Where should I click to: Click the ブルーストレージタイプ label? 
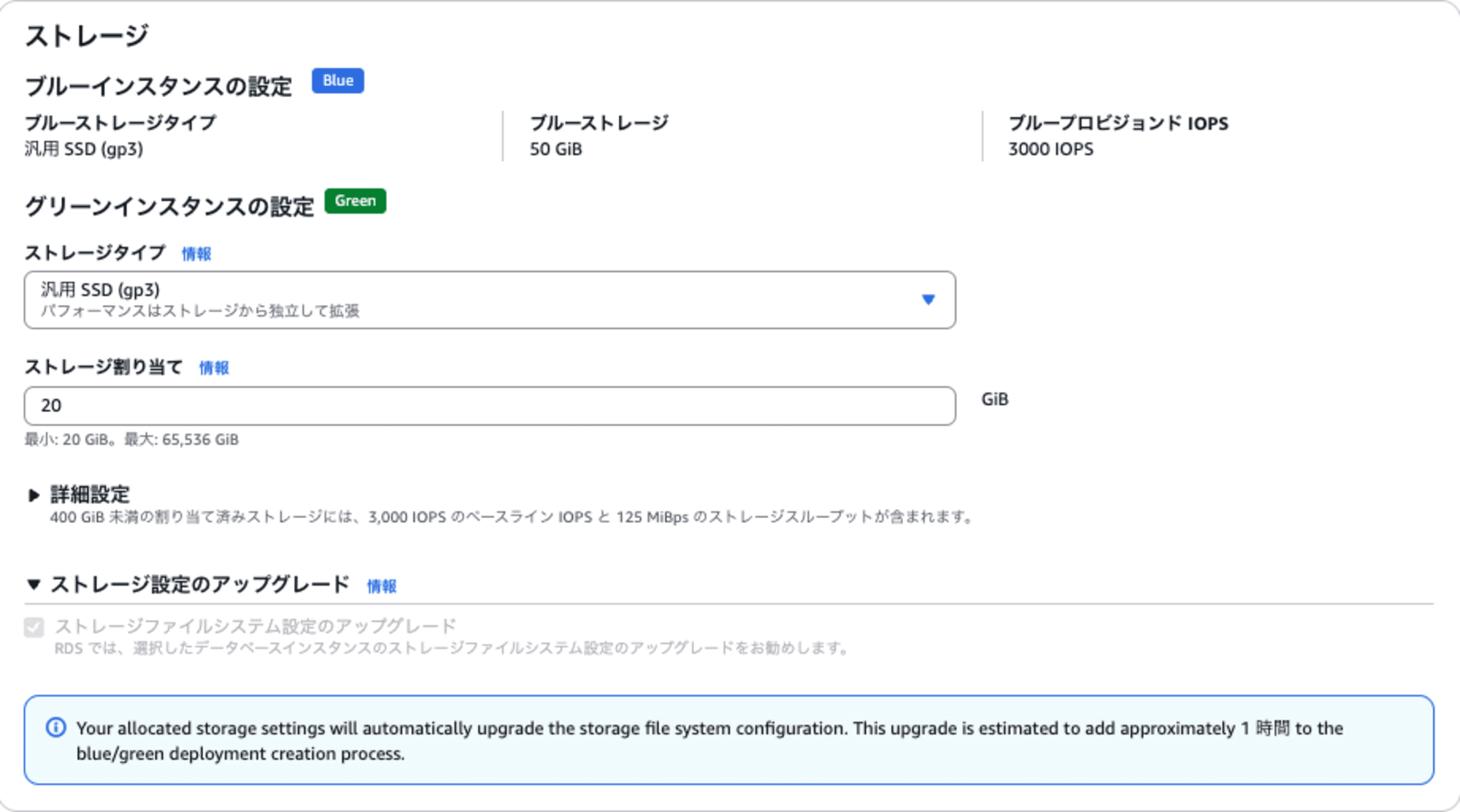point(120,123)
